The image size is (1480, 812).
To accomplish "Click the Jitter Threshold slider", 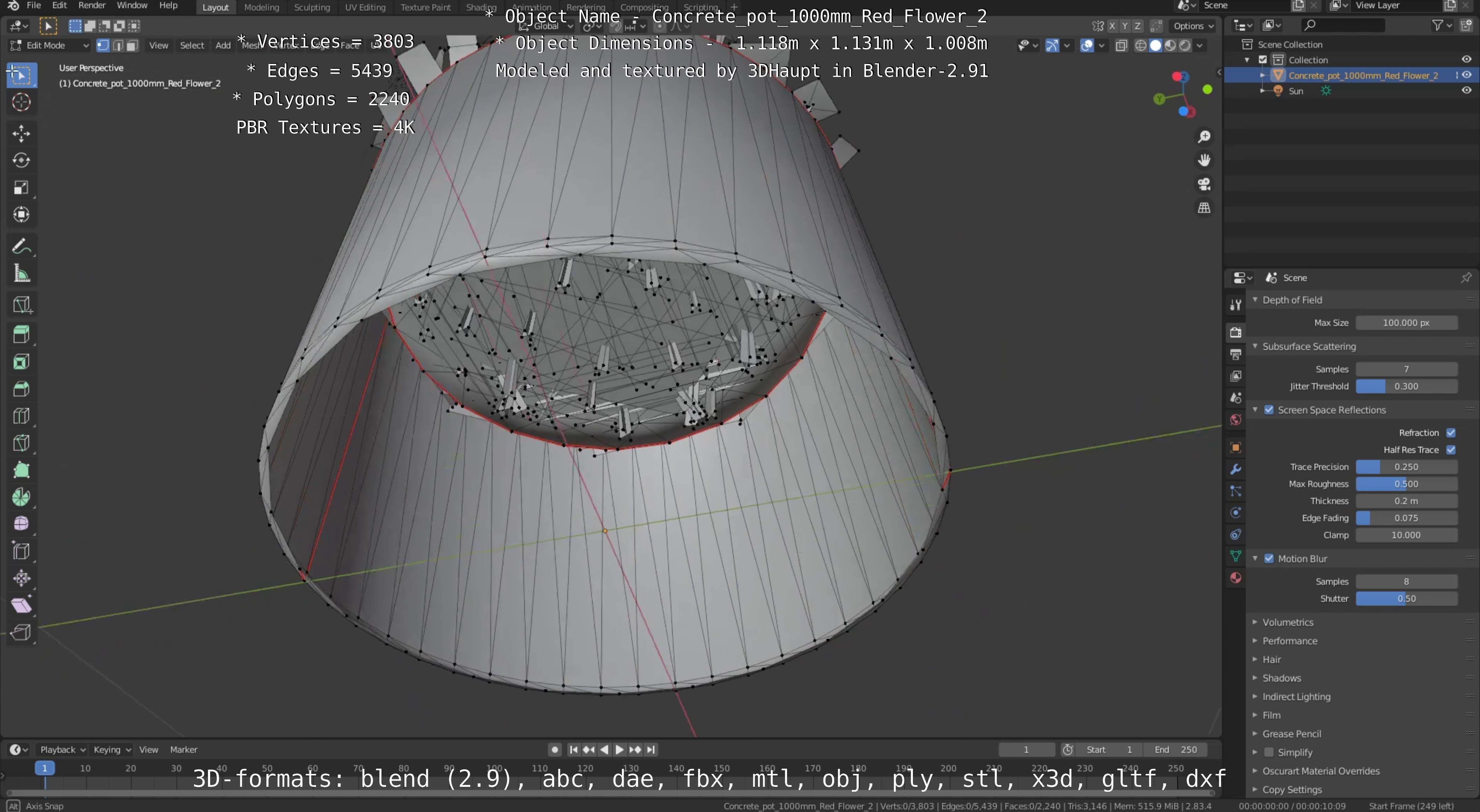I will tap(1406, 387).
